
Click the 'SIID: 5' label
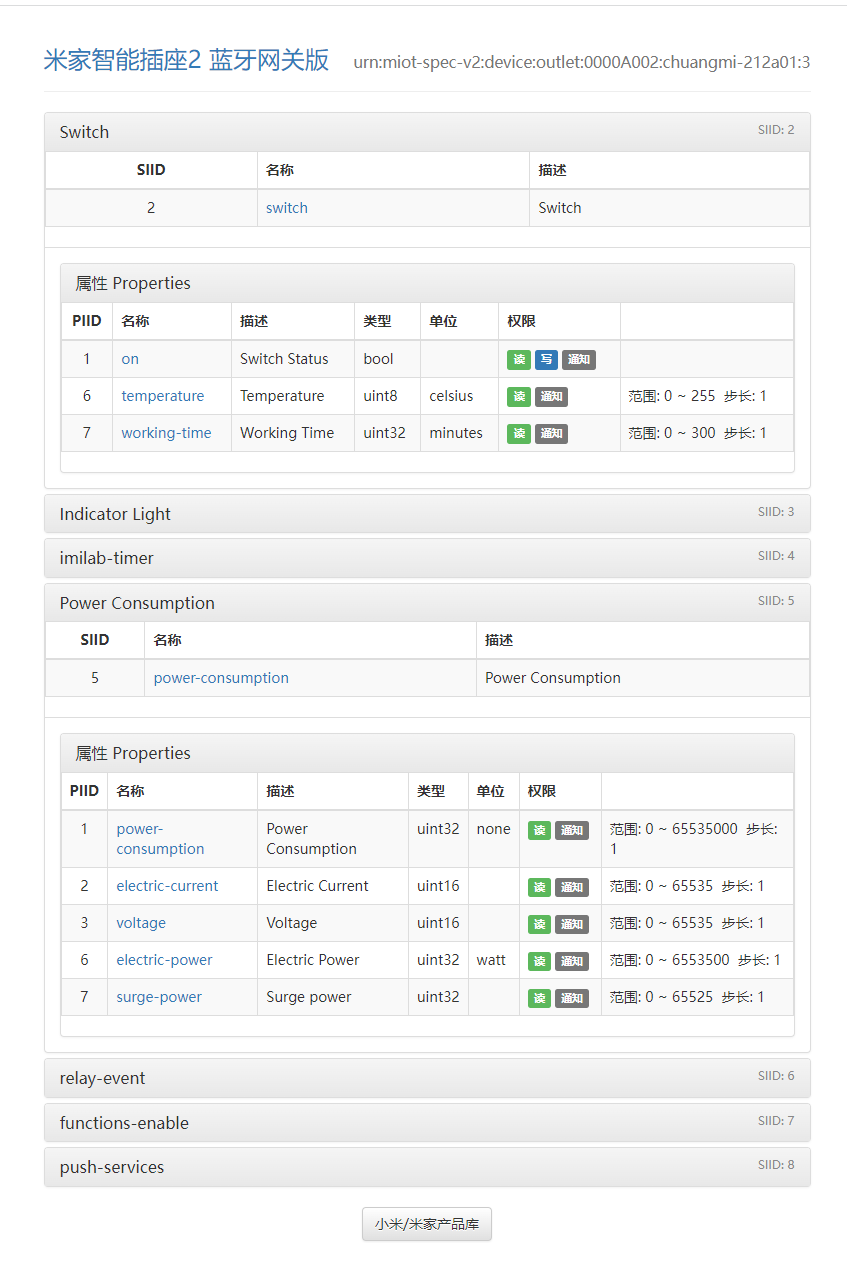pyautogui.click(x=776, y=601)
